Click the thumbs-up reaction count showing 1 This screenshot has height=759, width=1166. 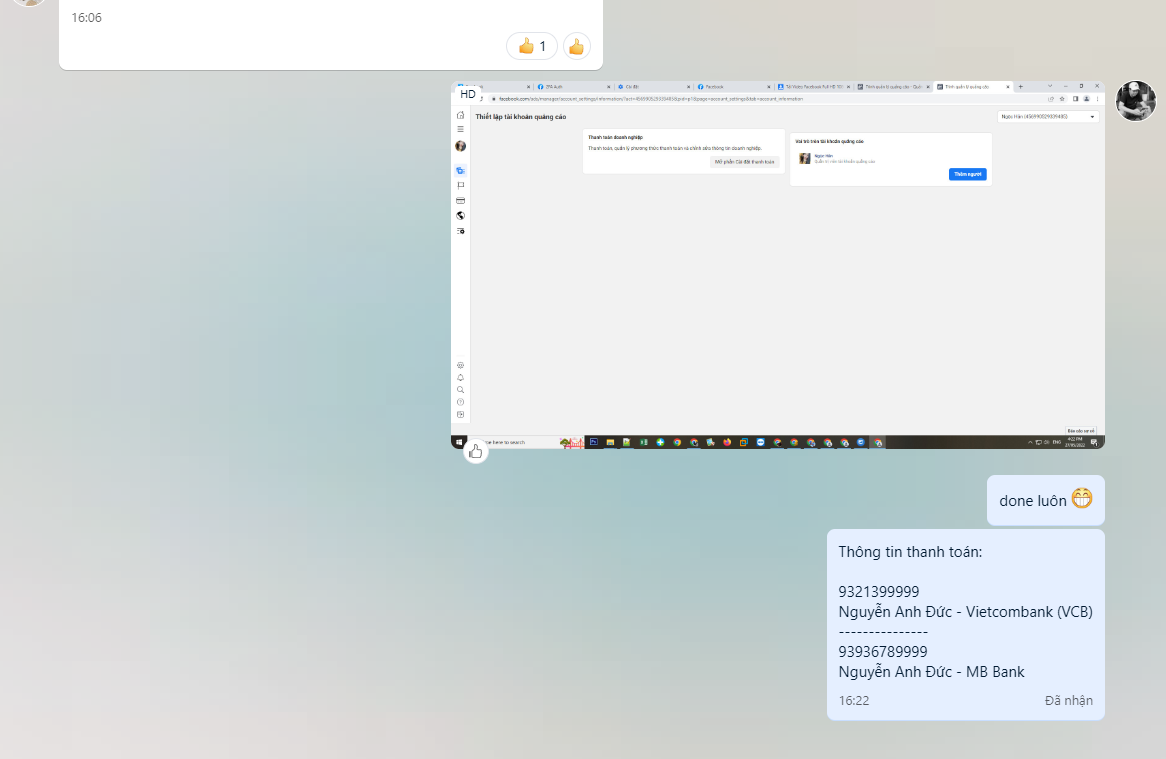pos(532,46)
